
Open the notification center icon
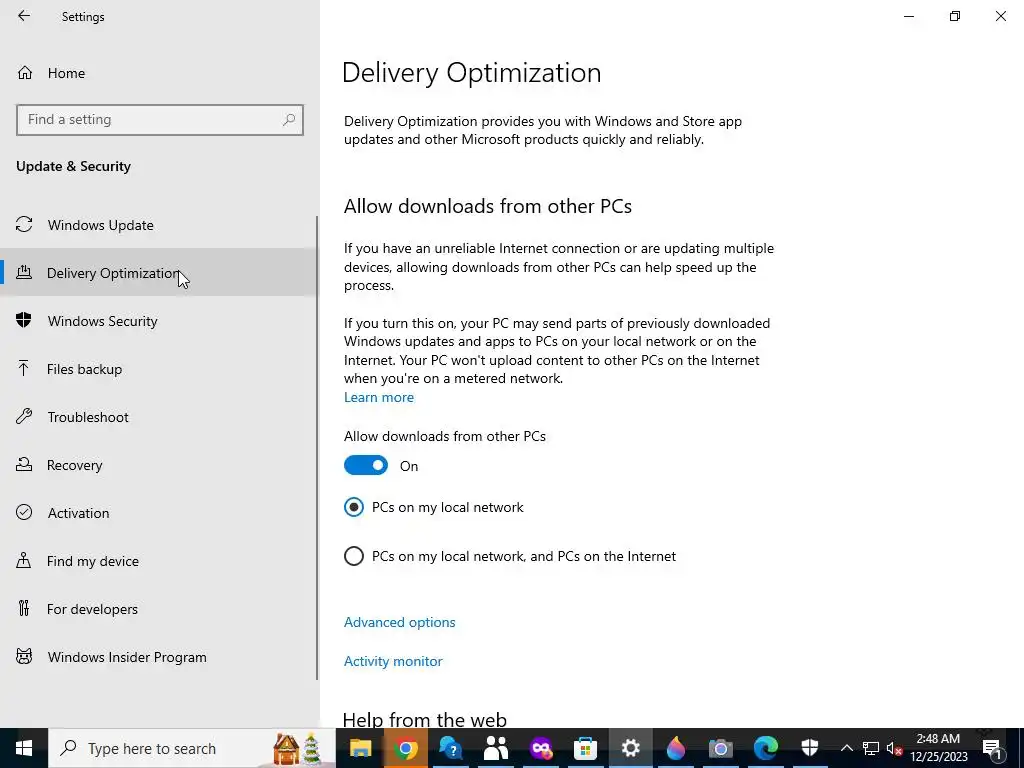coord(993,748)
